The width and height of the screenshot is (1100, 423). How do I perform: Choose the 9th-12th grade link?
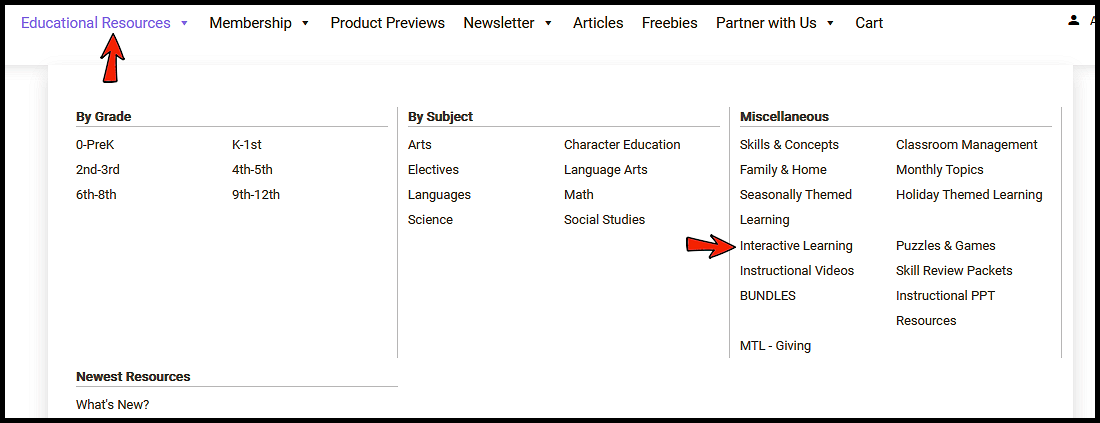(256, 195)
